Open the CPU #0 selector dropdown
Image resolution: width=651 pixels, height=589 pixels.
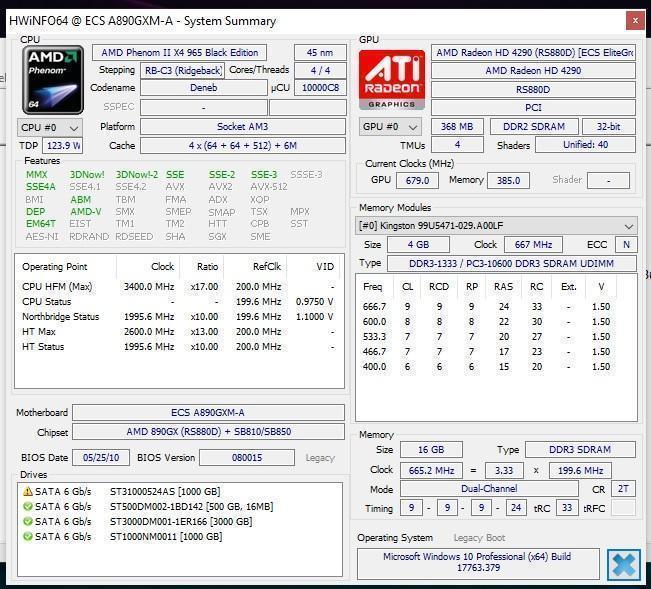coord(50,127)
